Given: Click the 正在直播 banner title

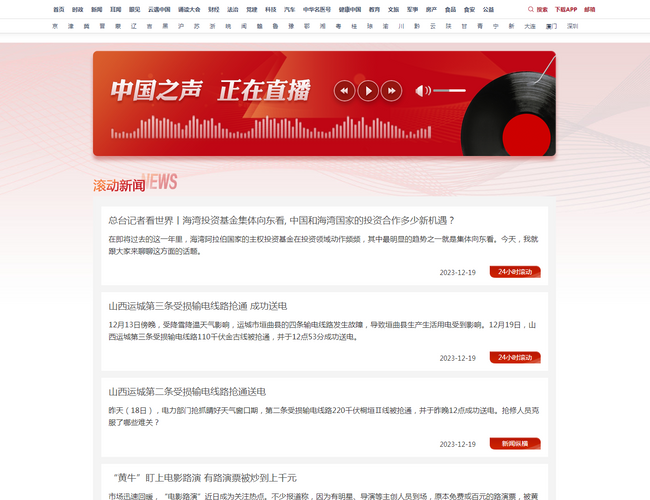Looking at the screenshot, I should tap(264, 90).
